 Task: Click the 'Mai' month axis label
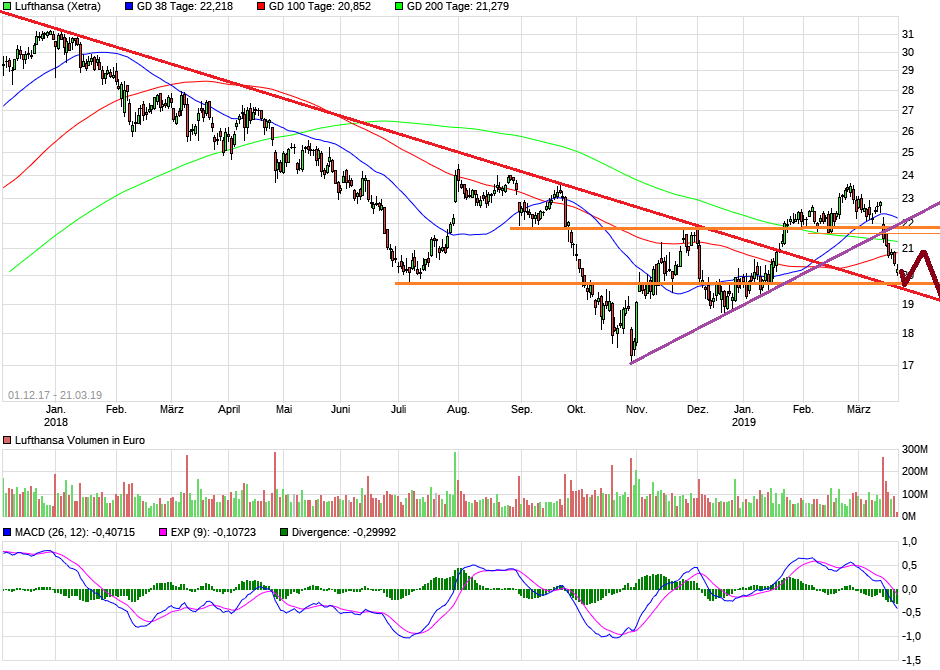point(284,409)
